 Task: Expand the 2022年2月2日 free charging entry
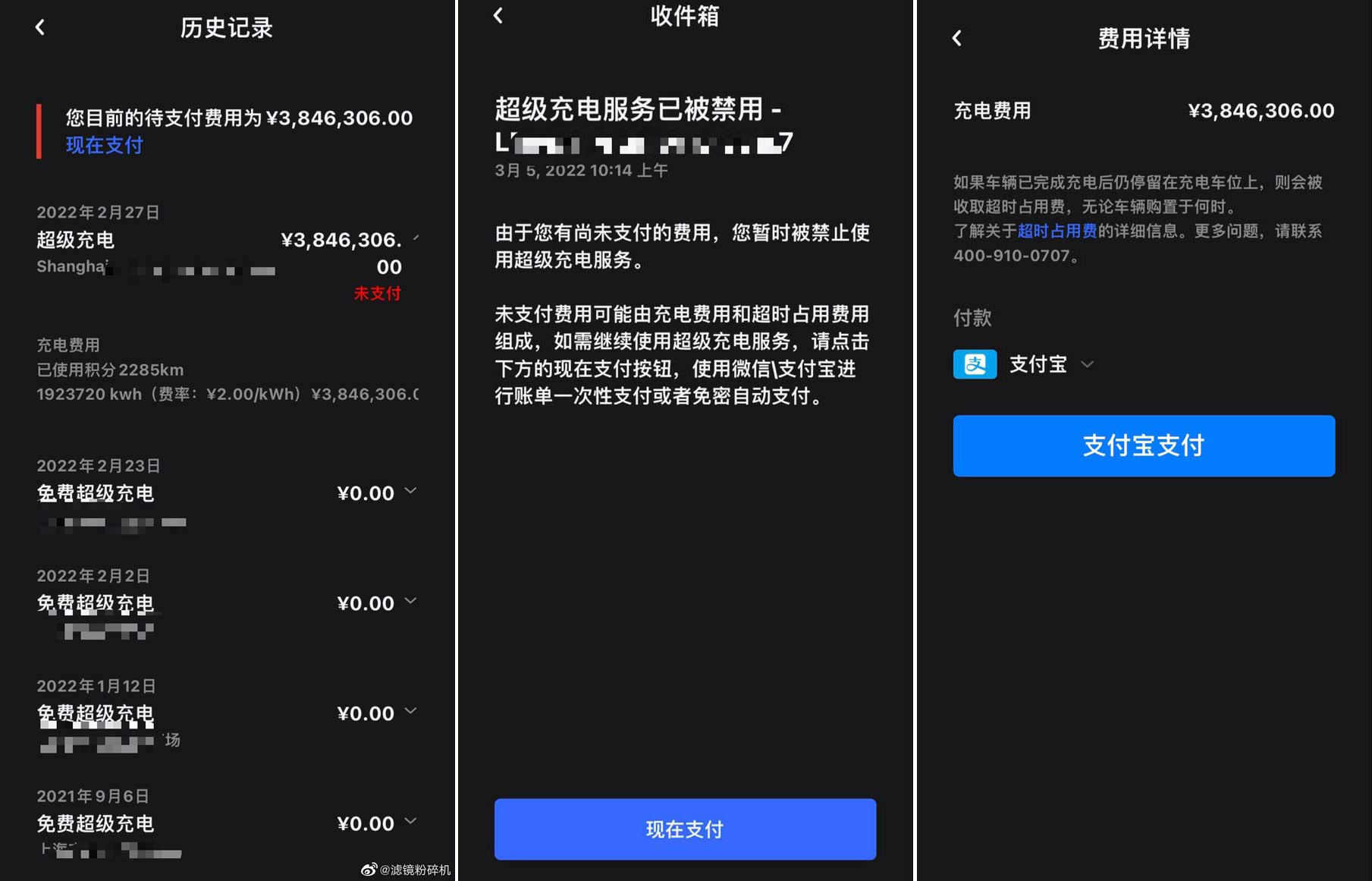pyautogui.click(x=410, y=601)
